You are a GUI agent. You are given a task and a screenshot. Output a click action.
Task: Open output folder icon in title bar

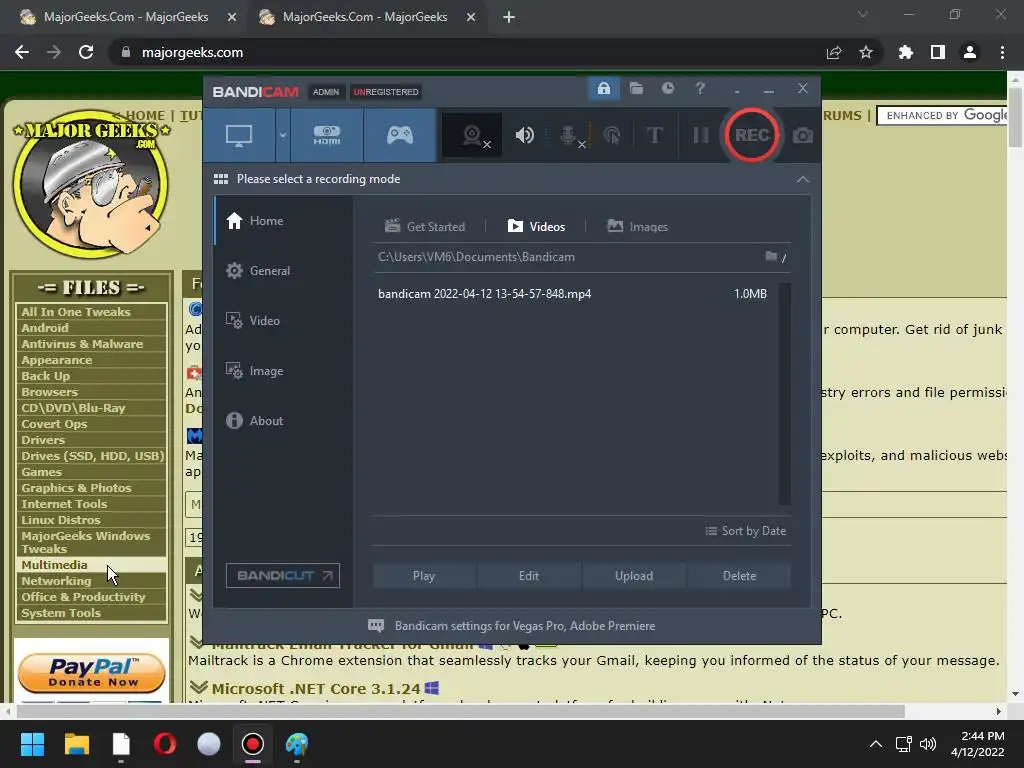coord(636,88)
